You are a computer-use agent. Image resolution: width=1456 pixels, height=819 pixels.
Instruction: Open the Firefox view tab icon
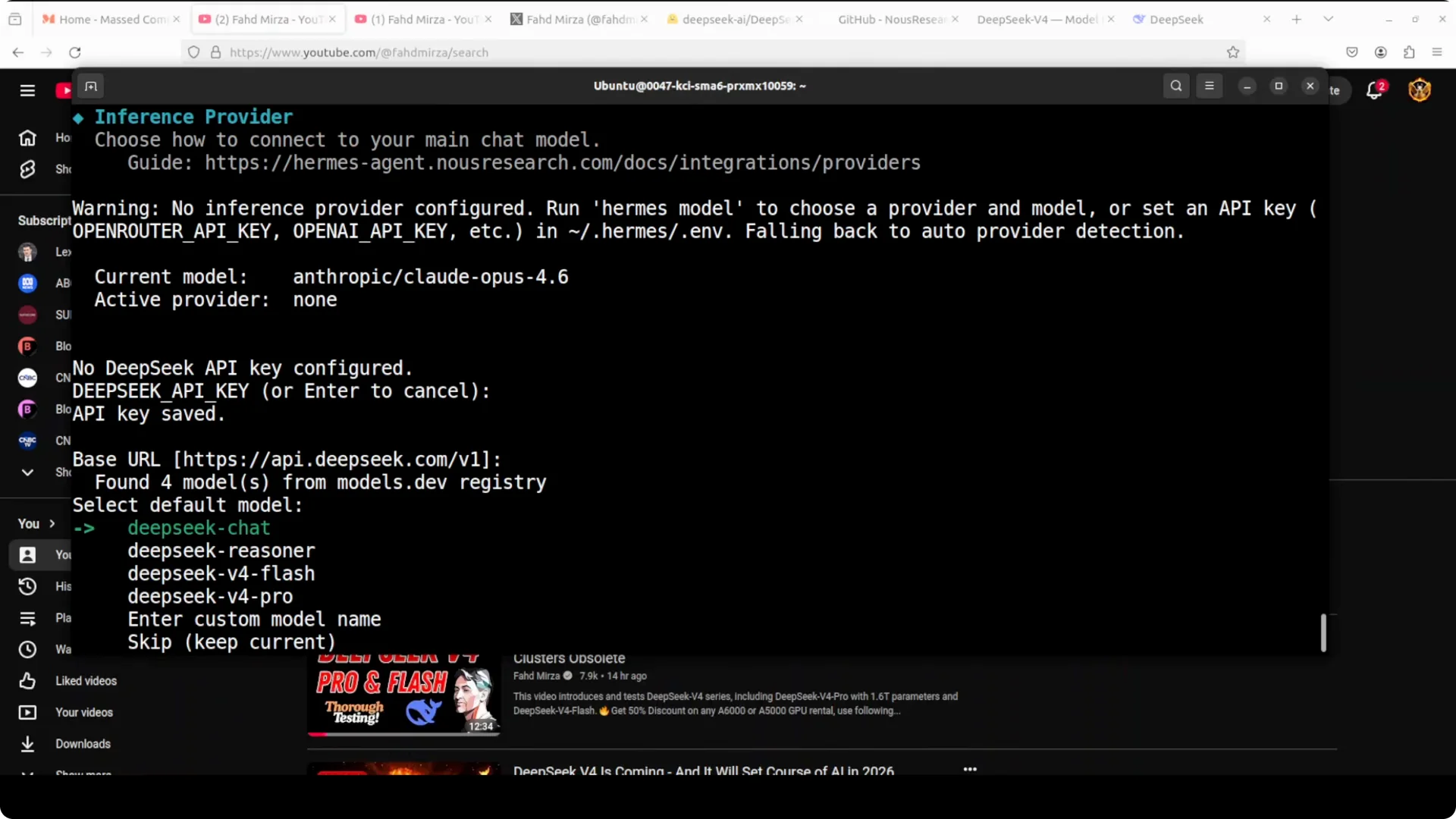[15, 19]
